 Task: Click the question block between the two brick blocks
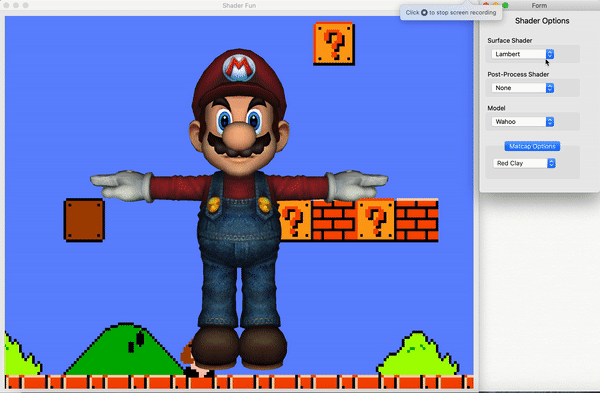coord(376,221)
